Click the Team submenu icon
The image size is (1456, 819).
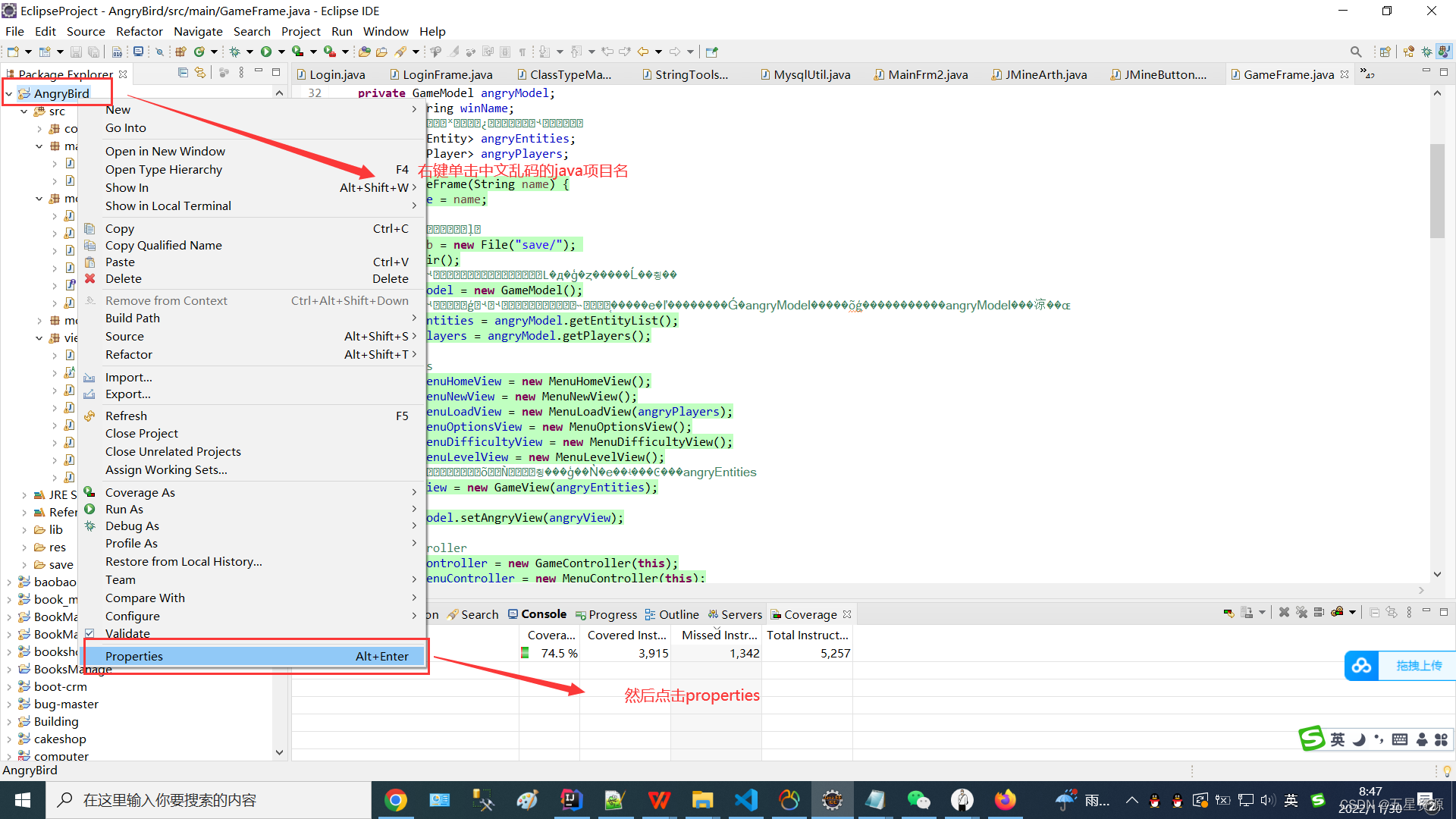pos(416,579)
